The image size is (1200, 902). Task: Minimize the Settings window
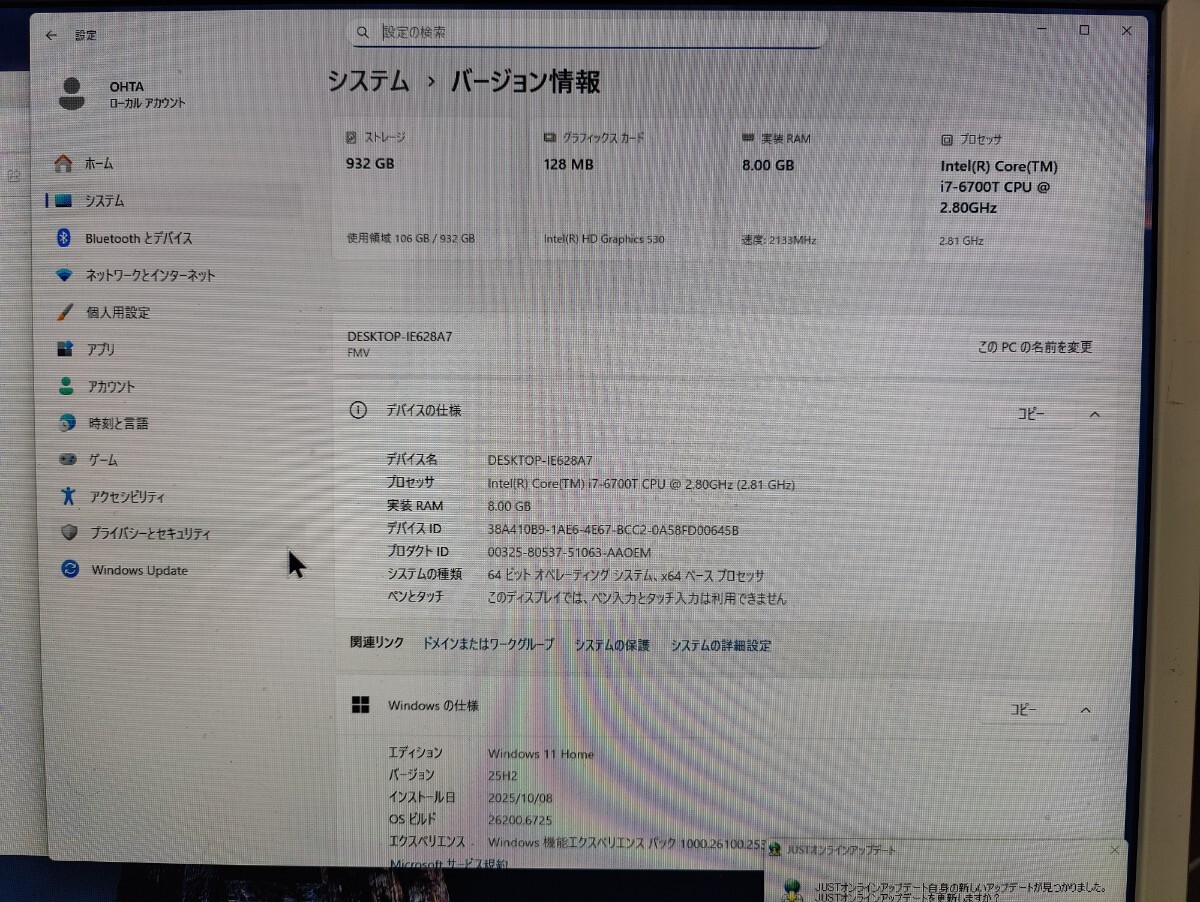coord(1040,31)
